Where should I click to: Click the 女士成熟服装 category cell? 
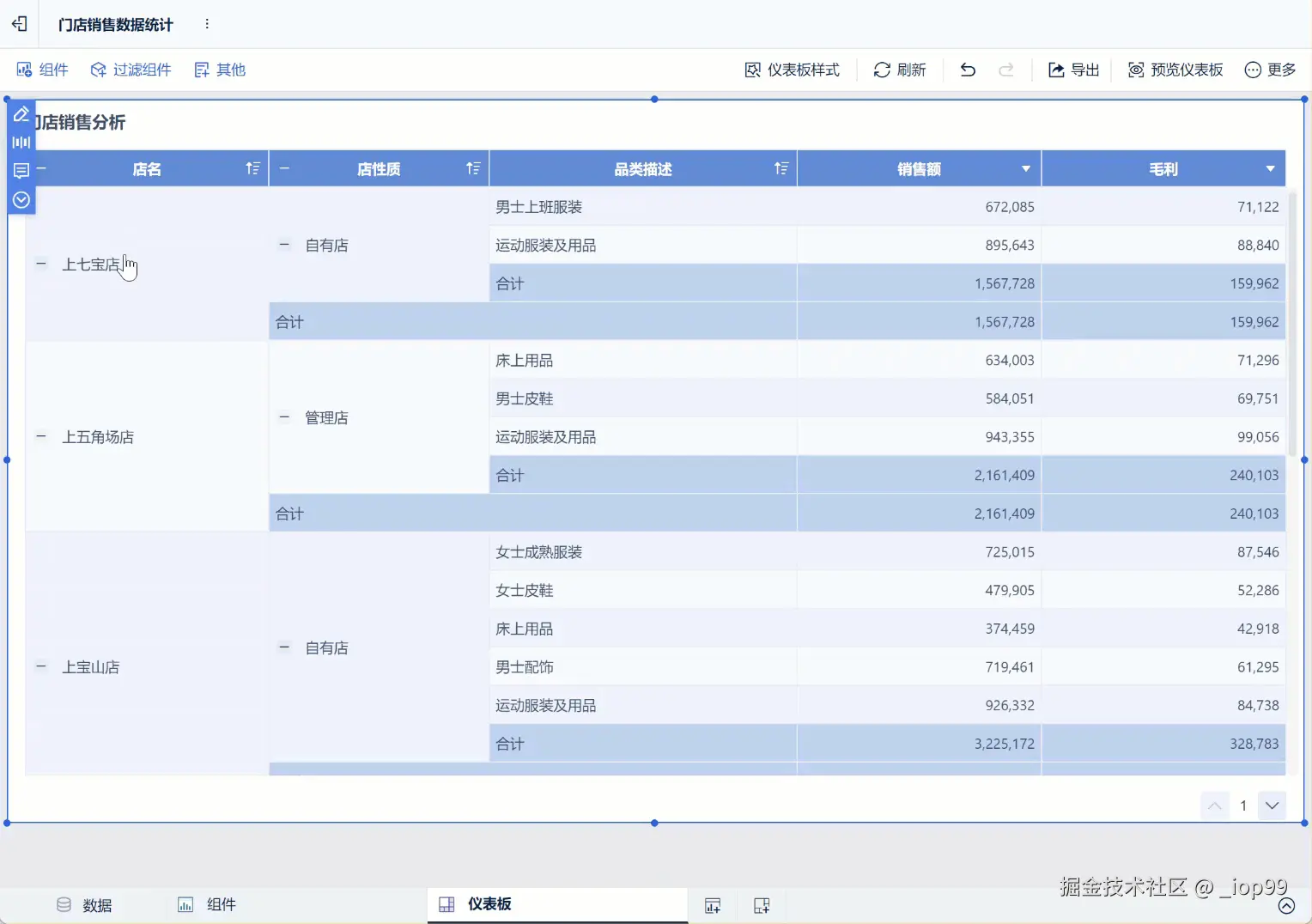tap(643, 552)
